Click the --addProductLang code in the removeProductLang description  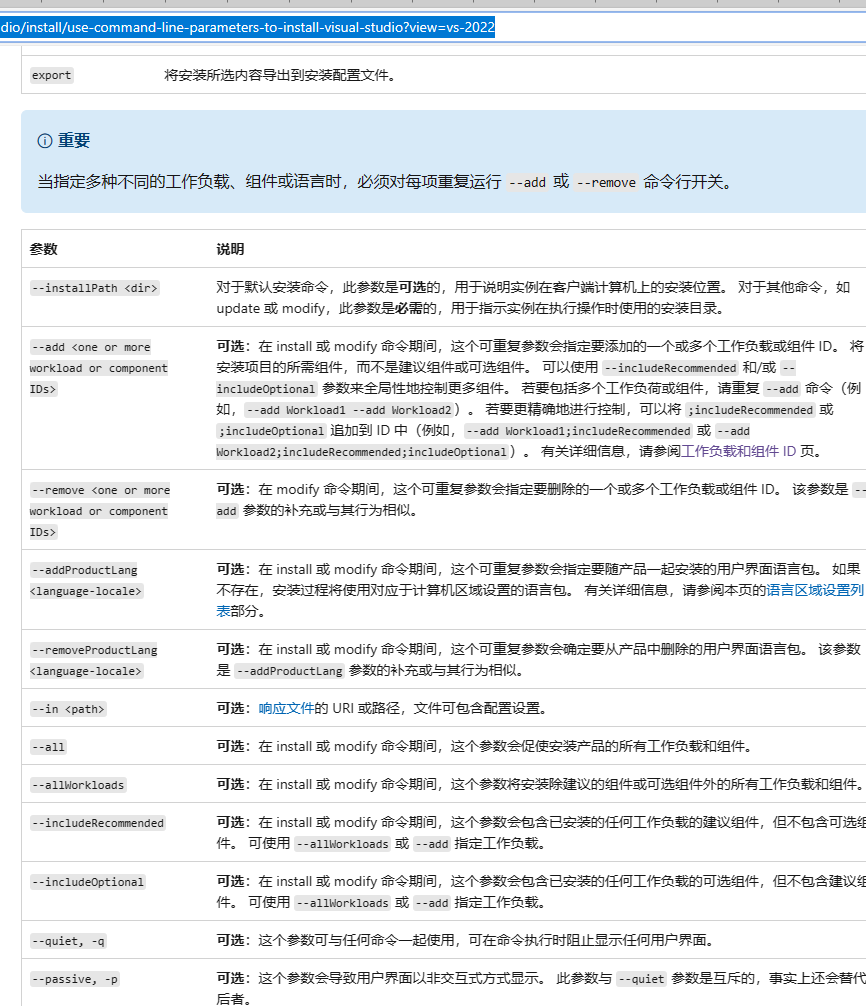point(289,671)
